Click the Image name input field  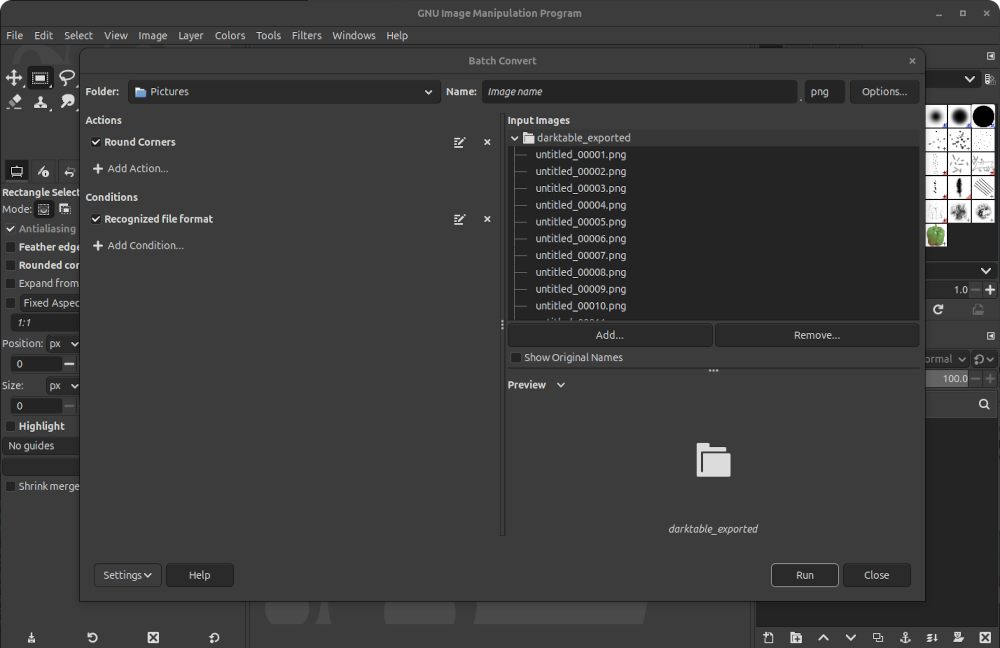(x=640, y=92)
